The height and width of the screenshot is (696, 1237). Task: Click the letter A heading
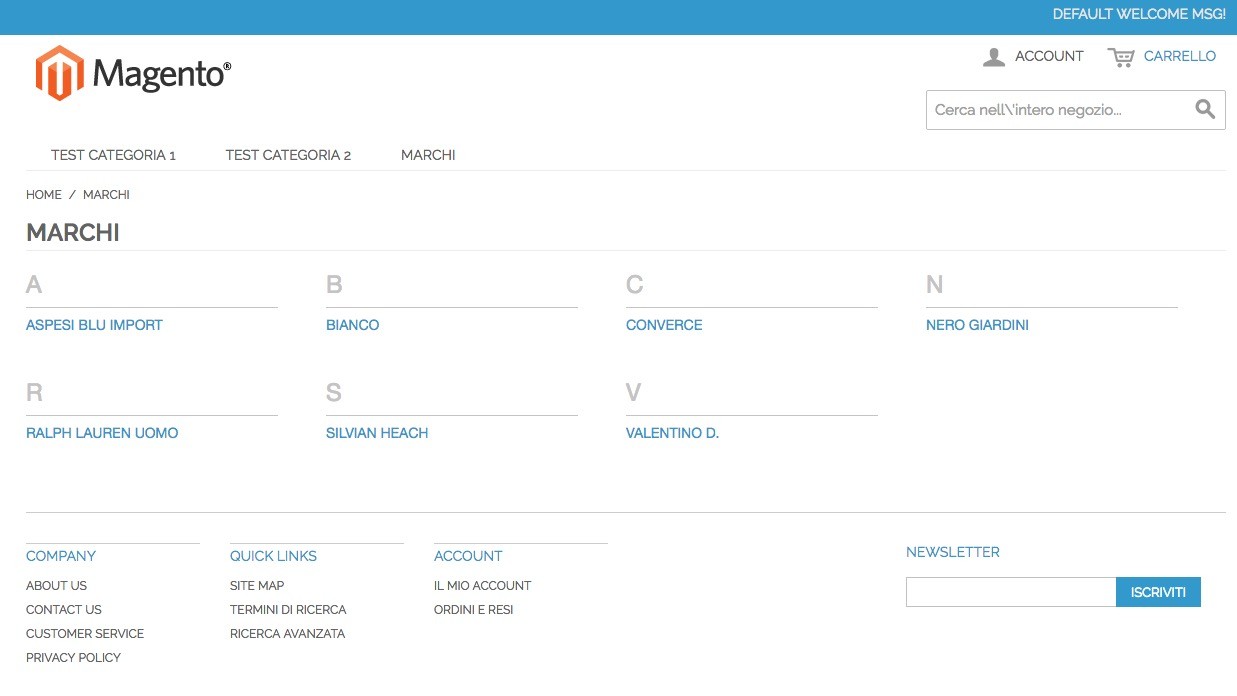[34, 285]
